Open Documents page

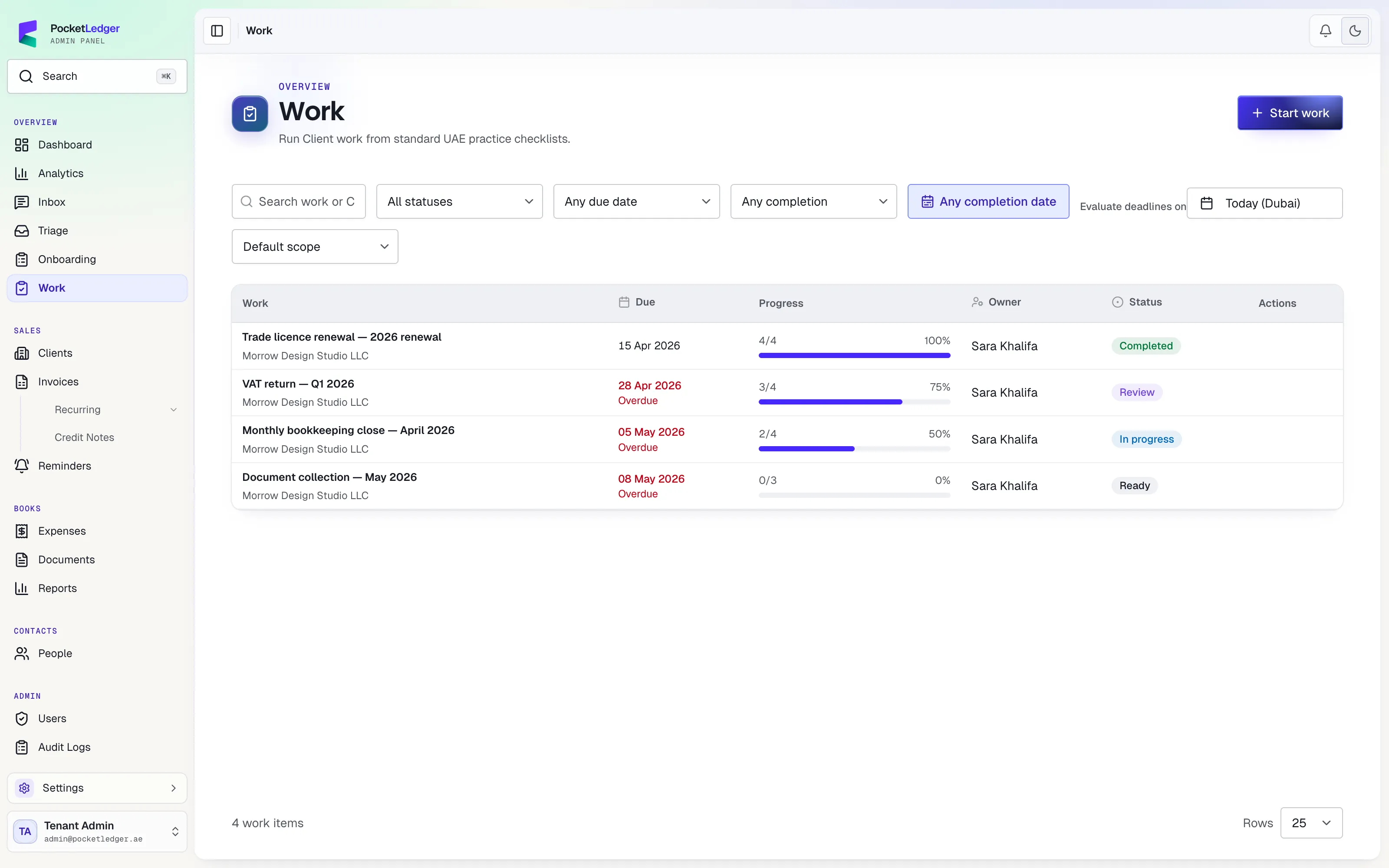[97, 560]
